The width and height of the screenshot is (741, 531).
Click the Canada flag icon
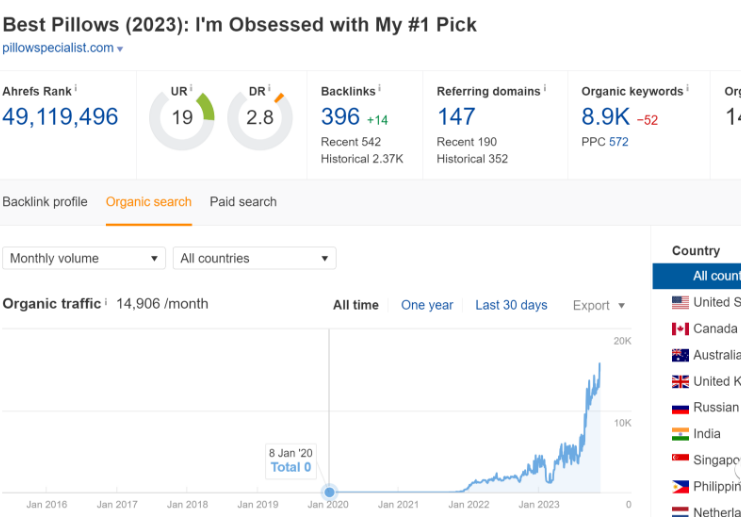(680, 328)
